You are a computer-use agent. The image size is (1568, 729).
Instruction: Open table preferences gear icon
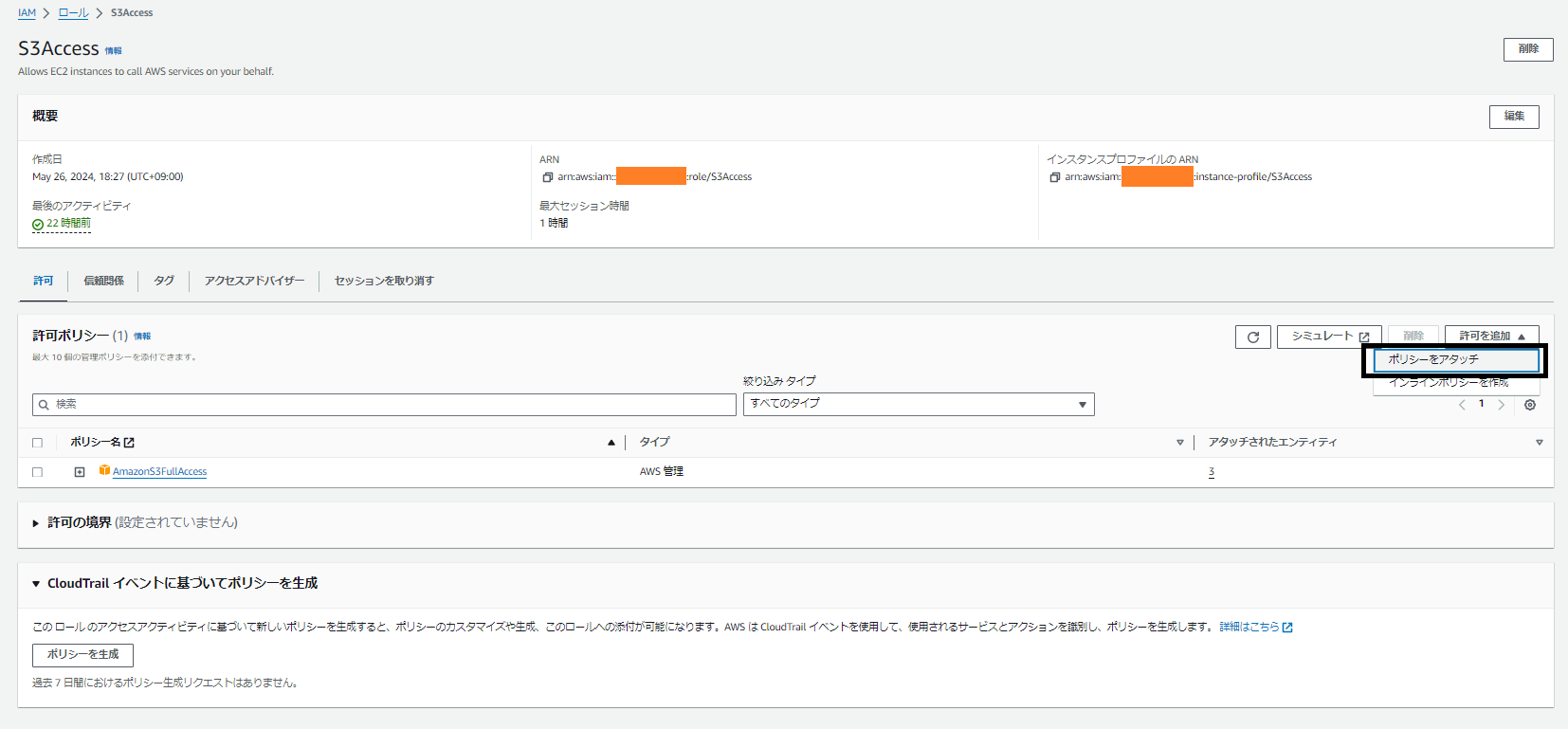click(1530, 405)
